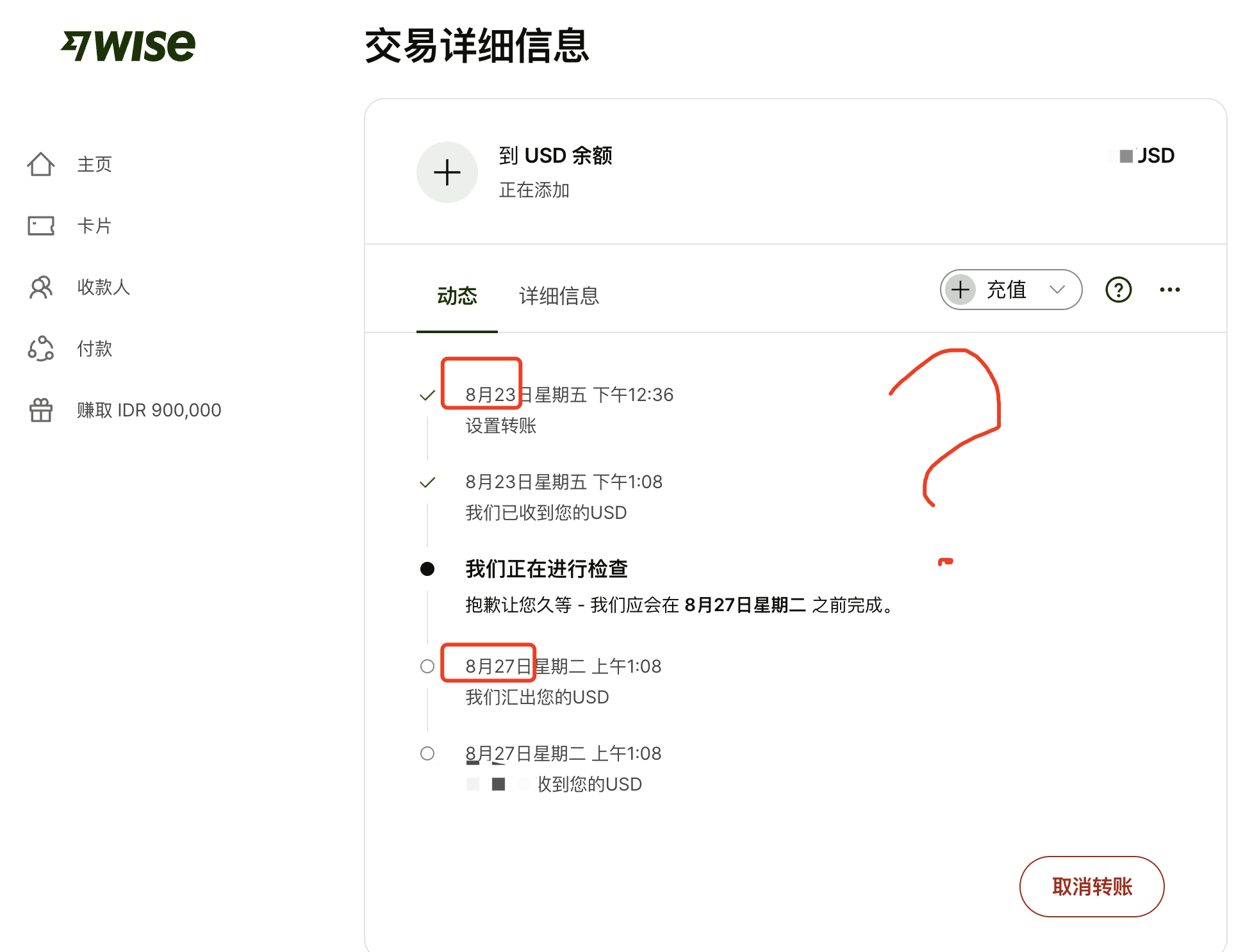This screenshot has height=952, width=1252.
Task: Select the 我们汇出您的USD step circle
Action: [x=427, y=666]
